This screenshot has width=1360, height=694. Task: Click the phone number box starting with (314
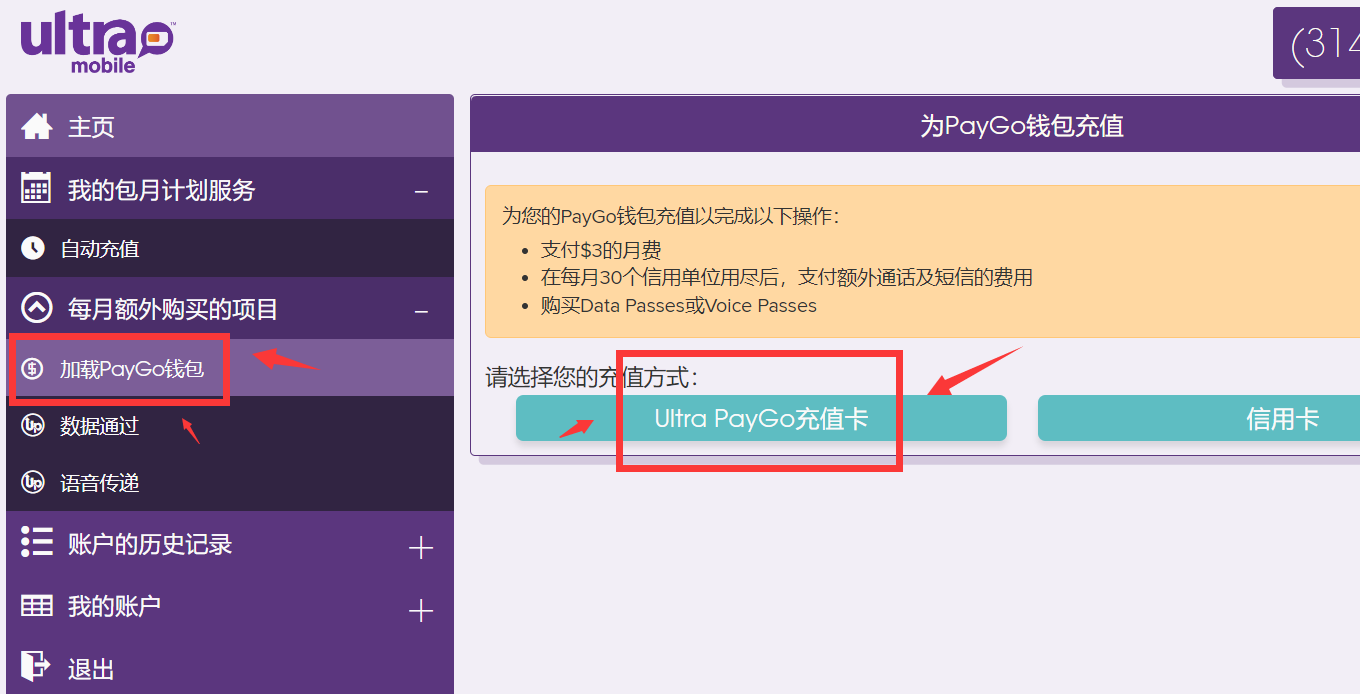coord(1320,44)
